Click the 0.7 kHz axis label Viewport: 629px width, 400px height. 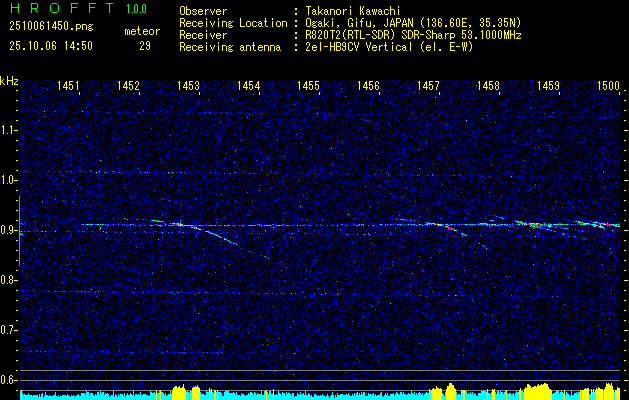(8, 330)
